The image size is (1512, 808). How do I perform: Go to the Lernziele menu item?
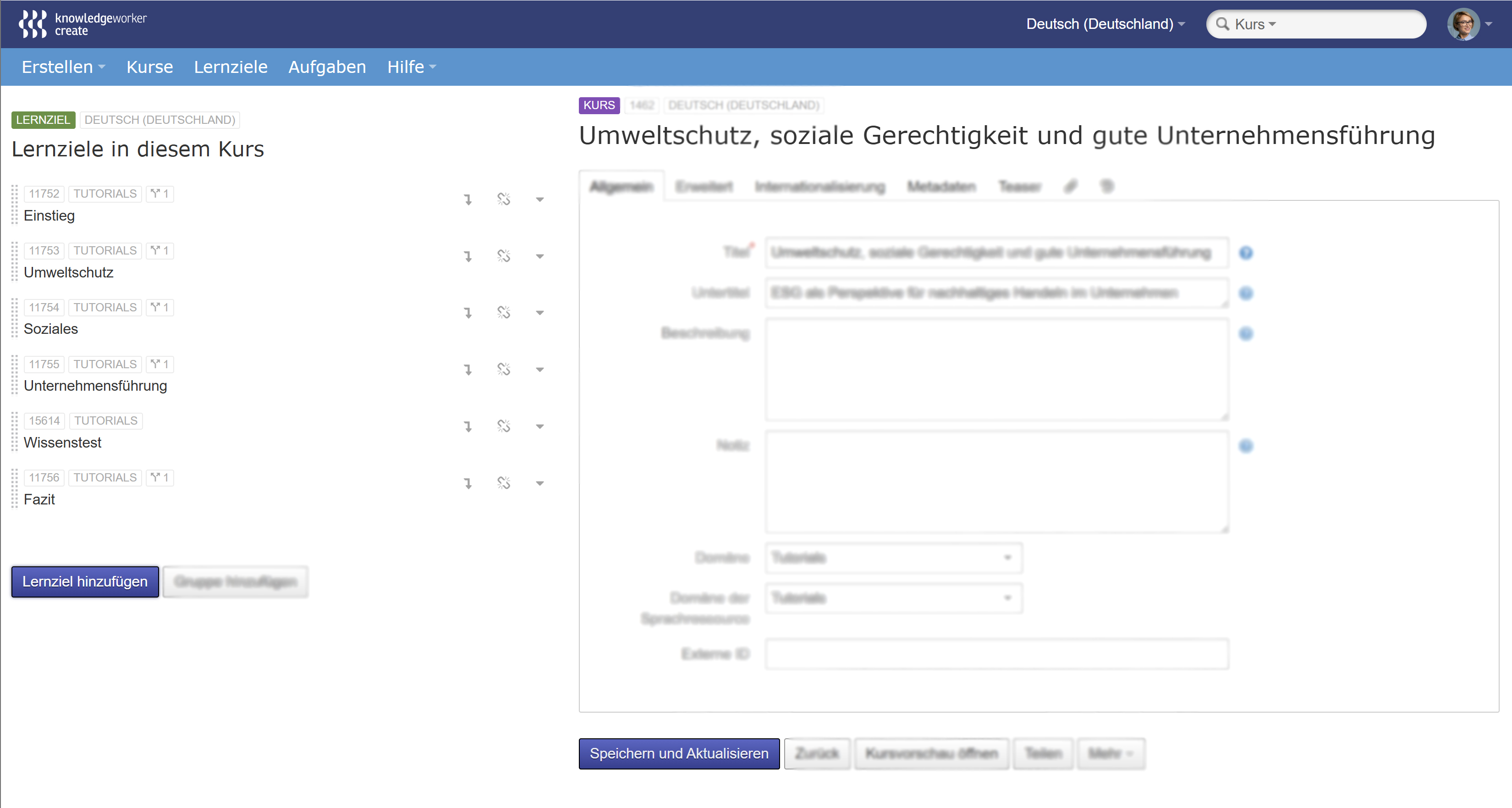point(231,67)
